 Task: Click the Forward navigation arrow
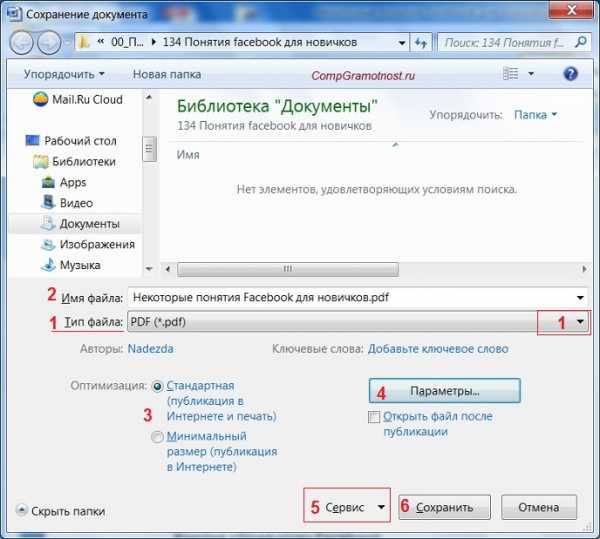(49, 42)
